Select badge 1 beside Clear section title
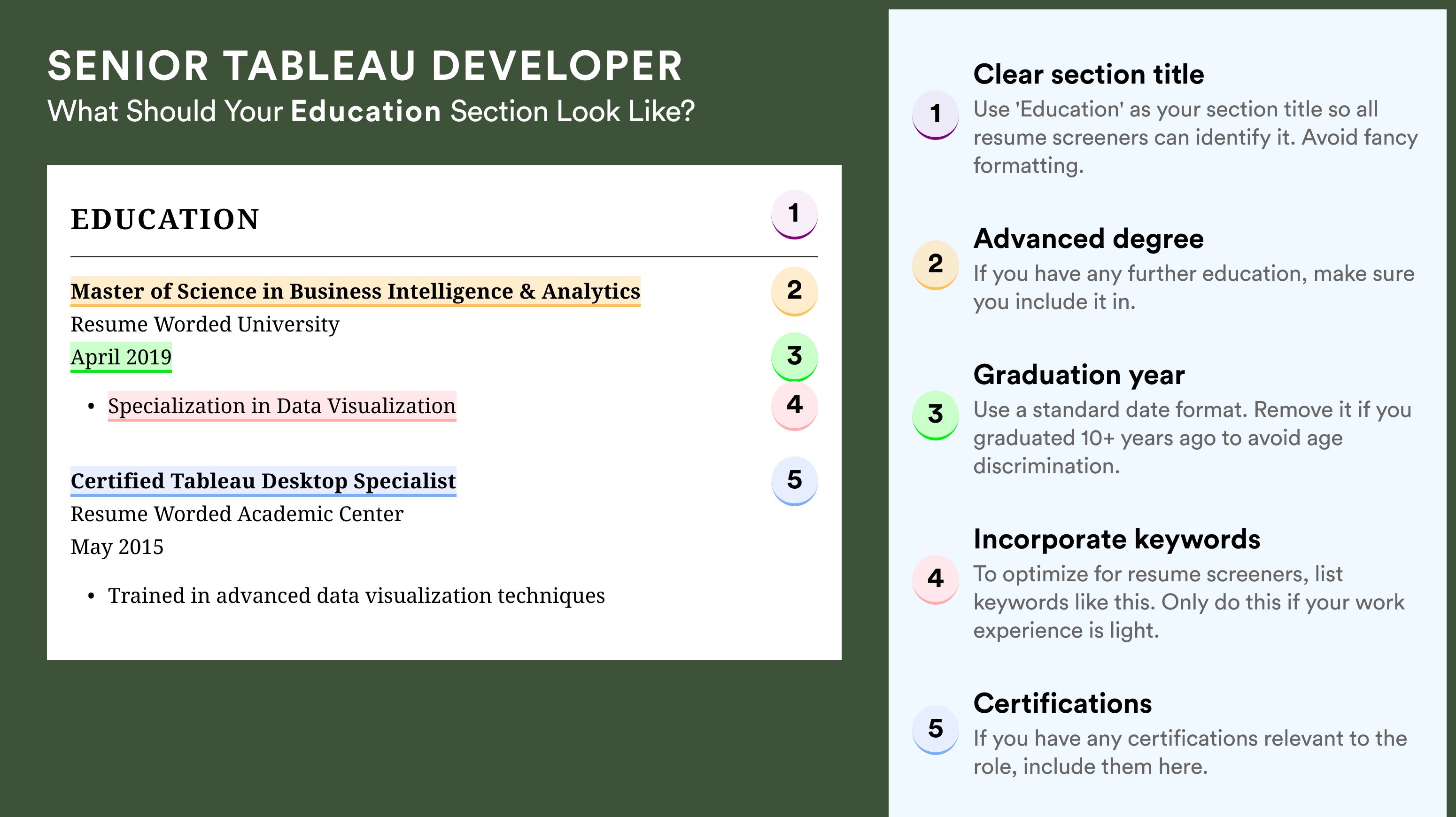Screen dimensions: 1456x817 coord(936,115)
